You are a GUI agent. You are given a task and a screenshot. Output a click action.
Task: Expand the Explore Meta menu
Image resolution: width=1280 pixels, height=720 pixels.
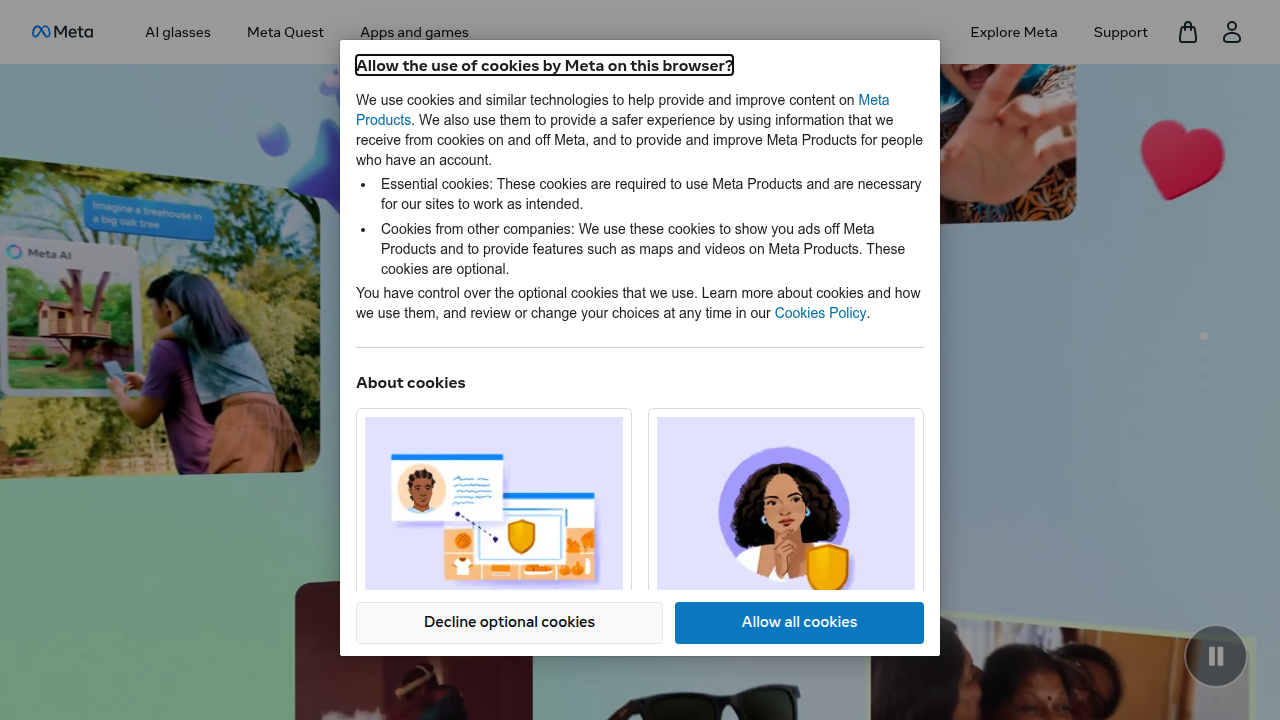pyautogui.click(x=1014, y=32)
